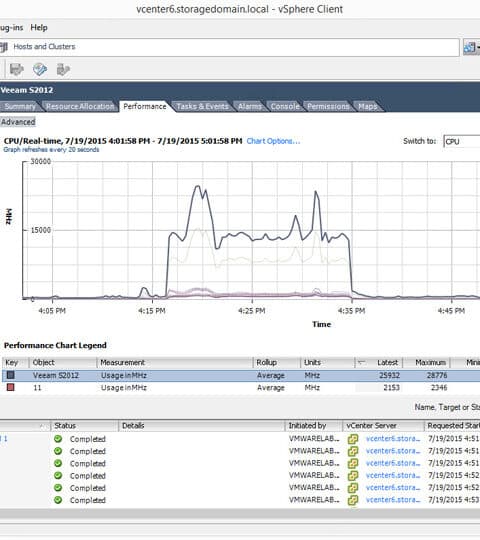Sort legend by the Maximum column header
Image resolution: width=480 pixels, height=540 pixels.
point(427,363)
